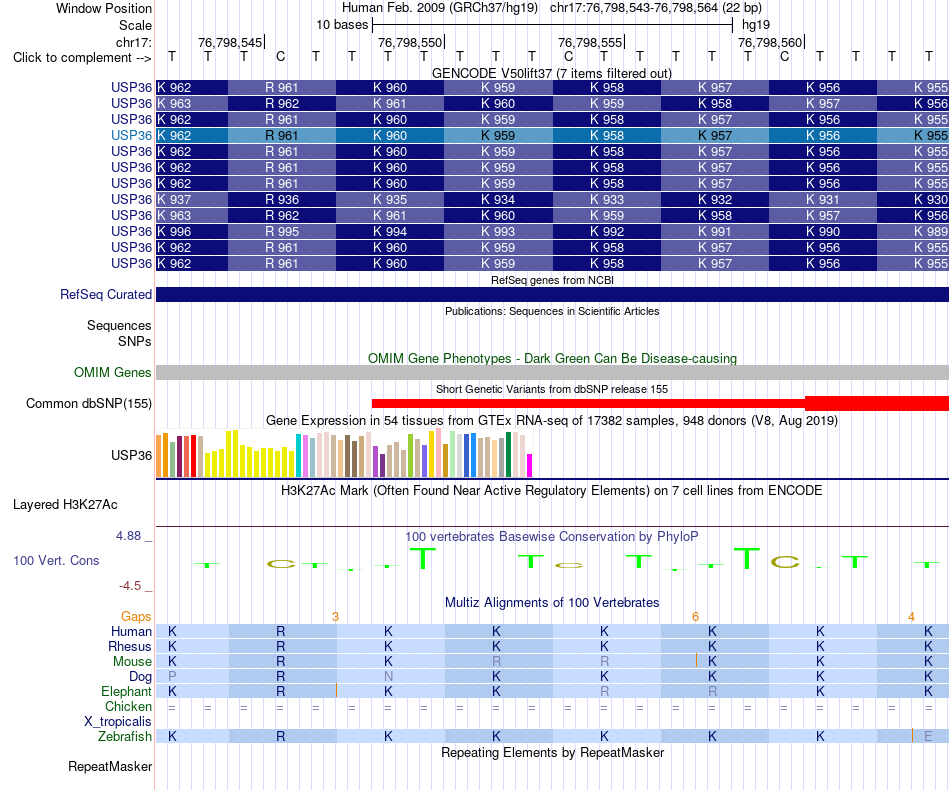Click the 'N' residue in the Dog row

[388, 676]
